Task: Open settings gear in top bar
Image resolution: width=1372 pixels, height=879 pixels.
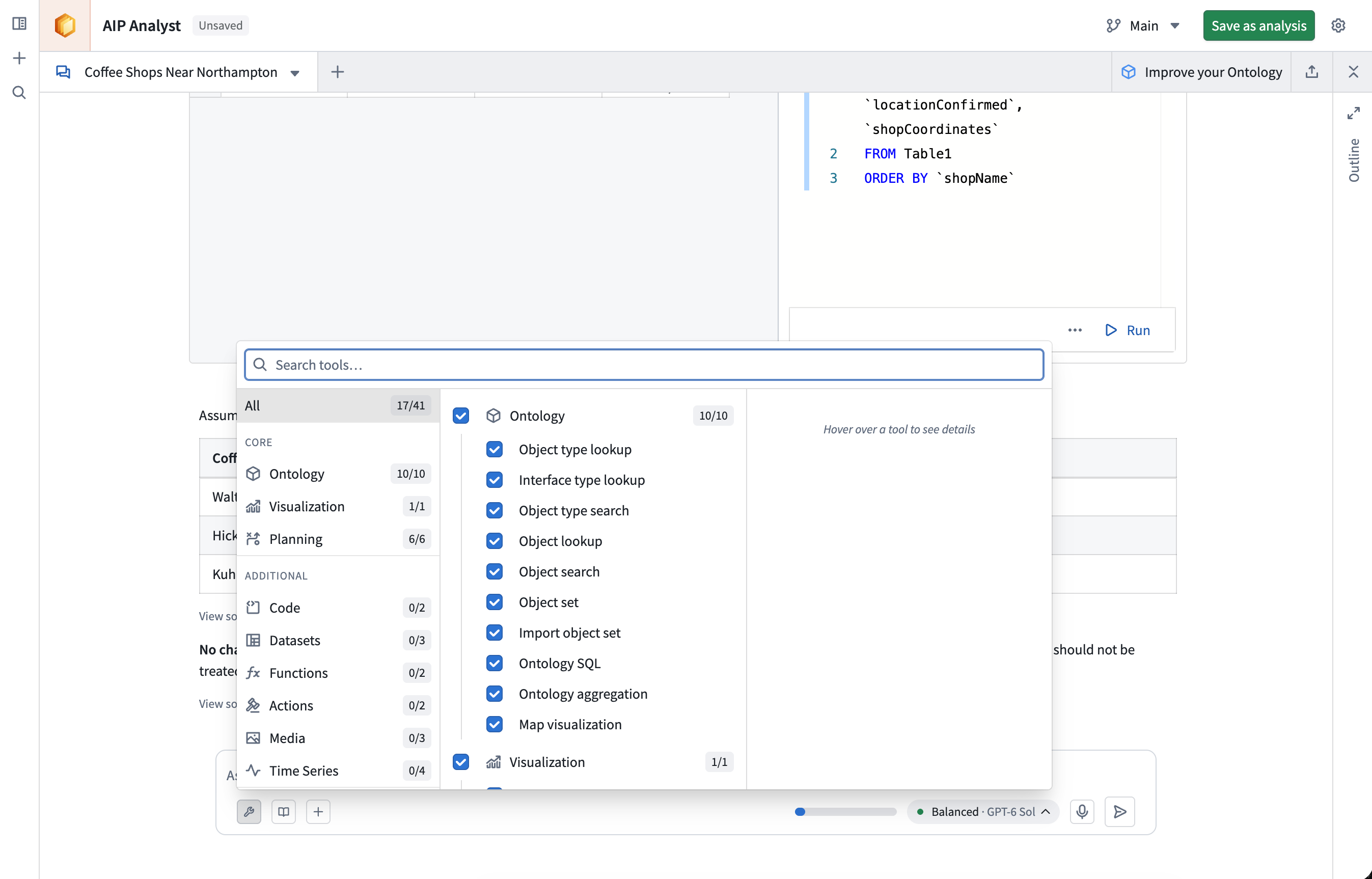Action: pyautogui.click(x=1338, y=25)
